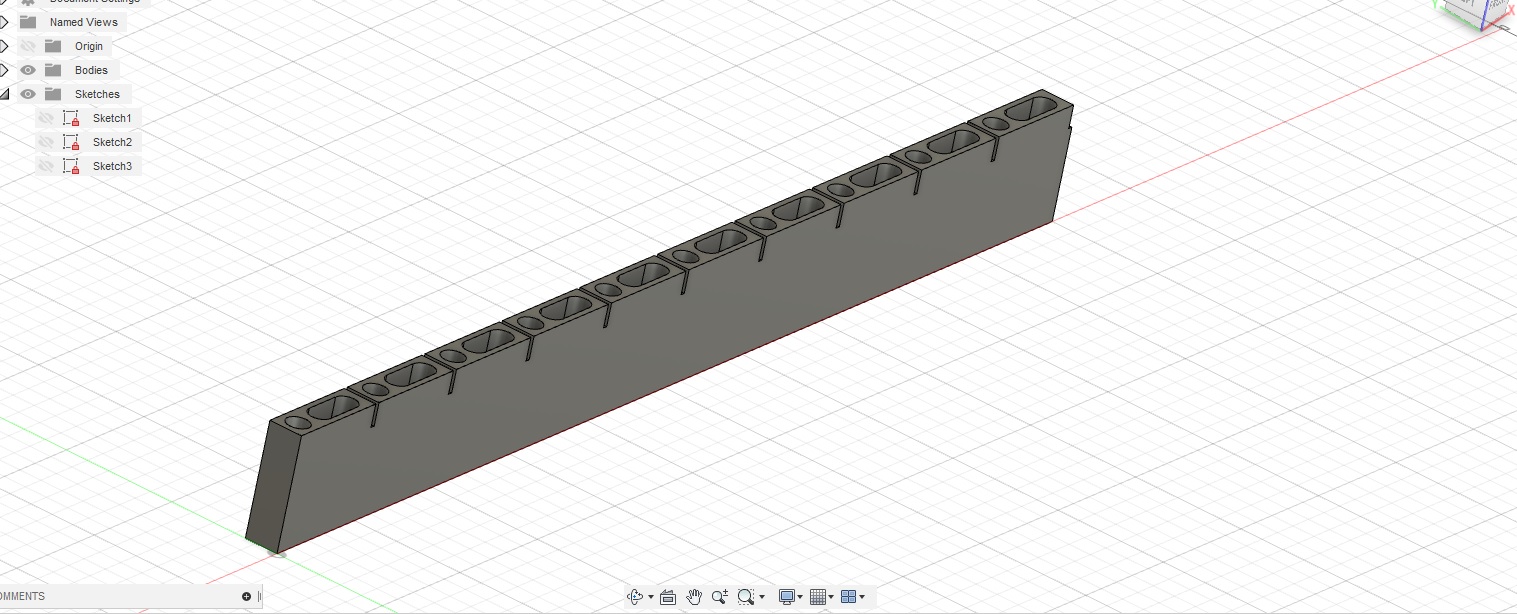Collapse the Sketches folder node
The image size is (1517, 614).
tap(4, 94)
